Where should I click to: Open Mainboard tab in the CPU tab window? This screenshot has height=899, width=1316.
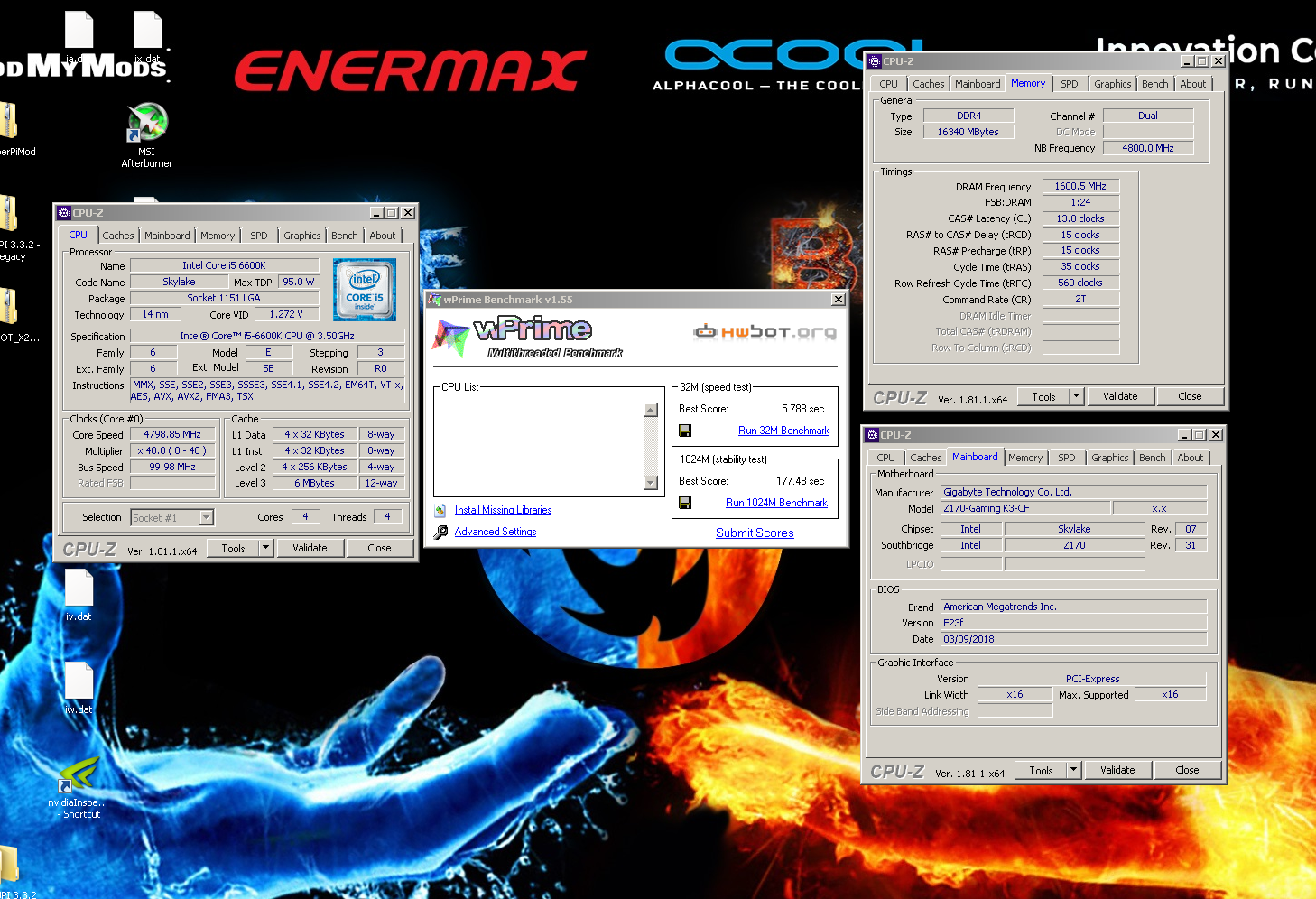click(168, 236)
